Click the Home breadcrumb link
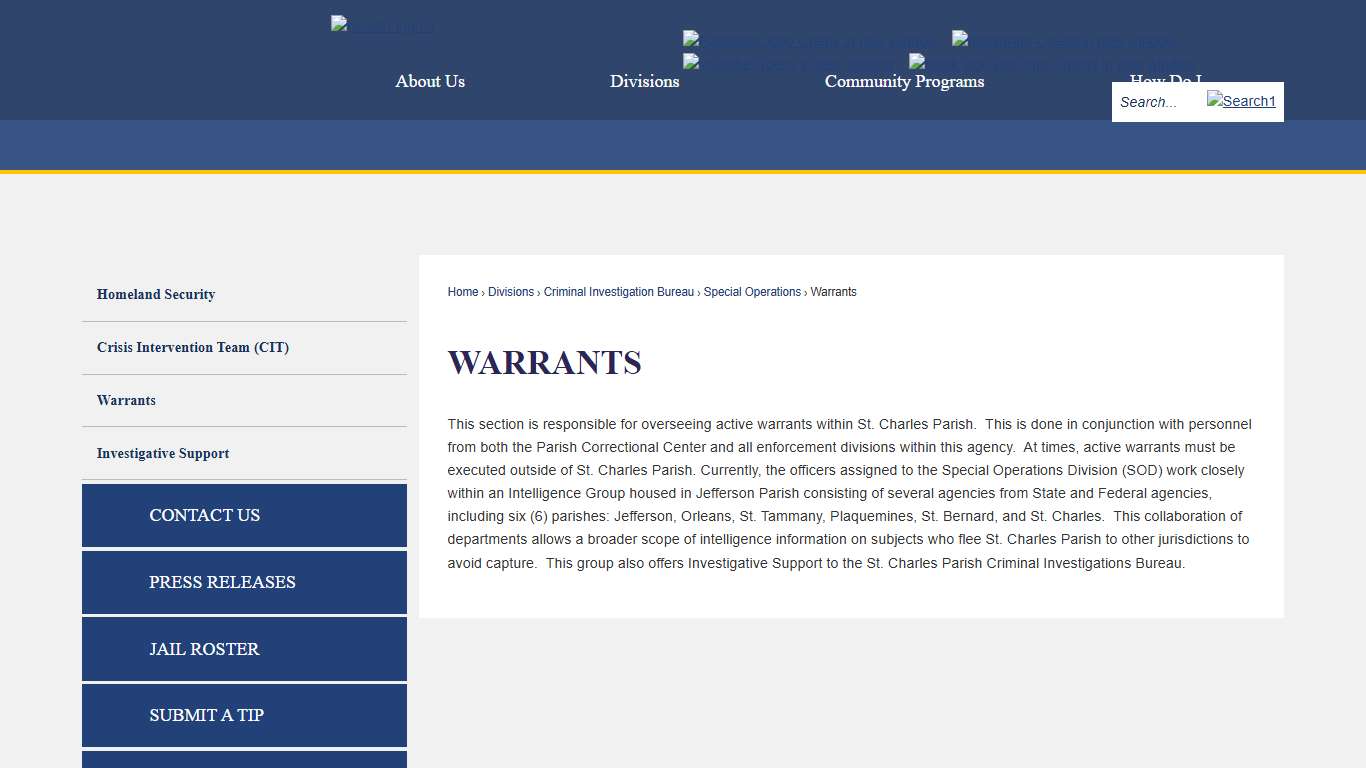The width and height of the screenshot is (1366, 768). [462, 291]
